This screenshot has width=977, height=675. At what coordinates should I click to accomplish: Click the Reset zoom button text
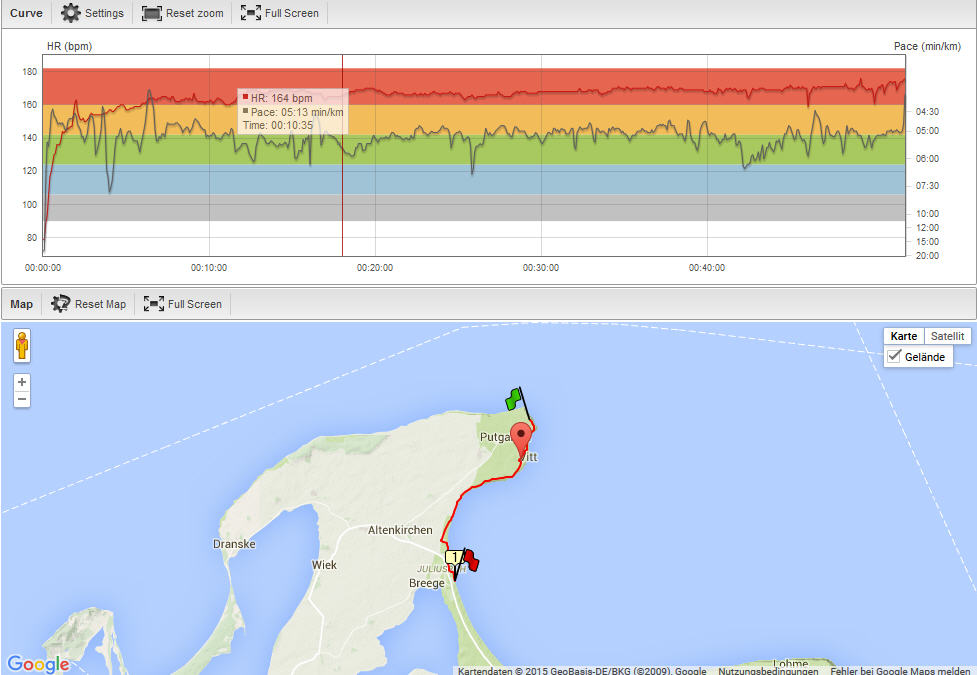click(x=194, y=13)
